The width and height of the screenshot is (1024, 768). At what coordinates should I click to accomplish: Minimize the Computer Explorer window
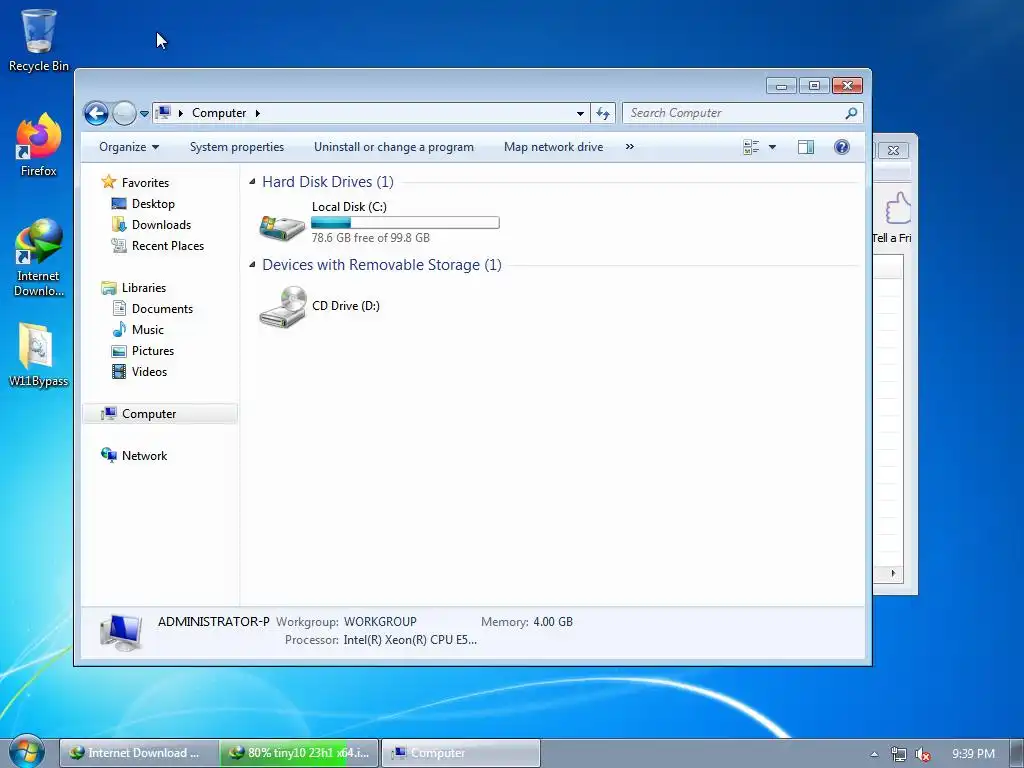tap(781, 86)
